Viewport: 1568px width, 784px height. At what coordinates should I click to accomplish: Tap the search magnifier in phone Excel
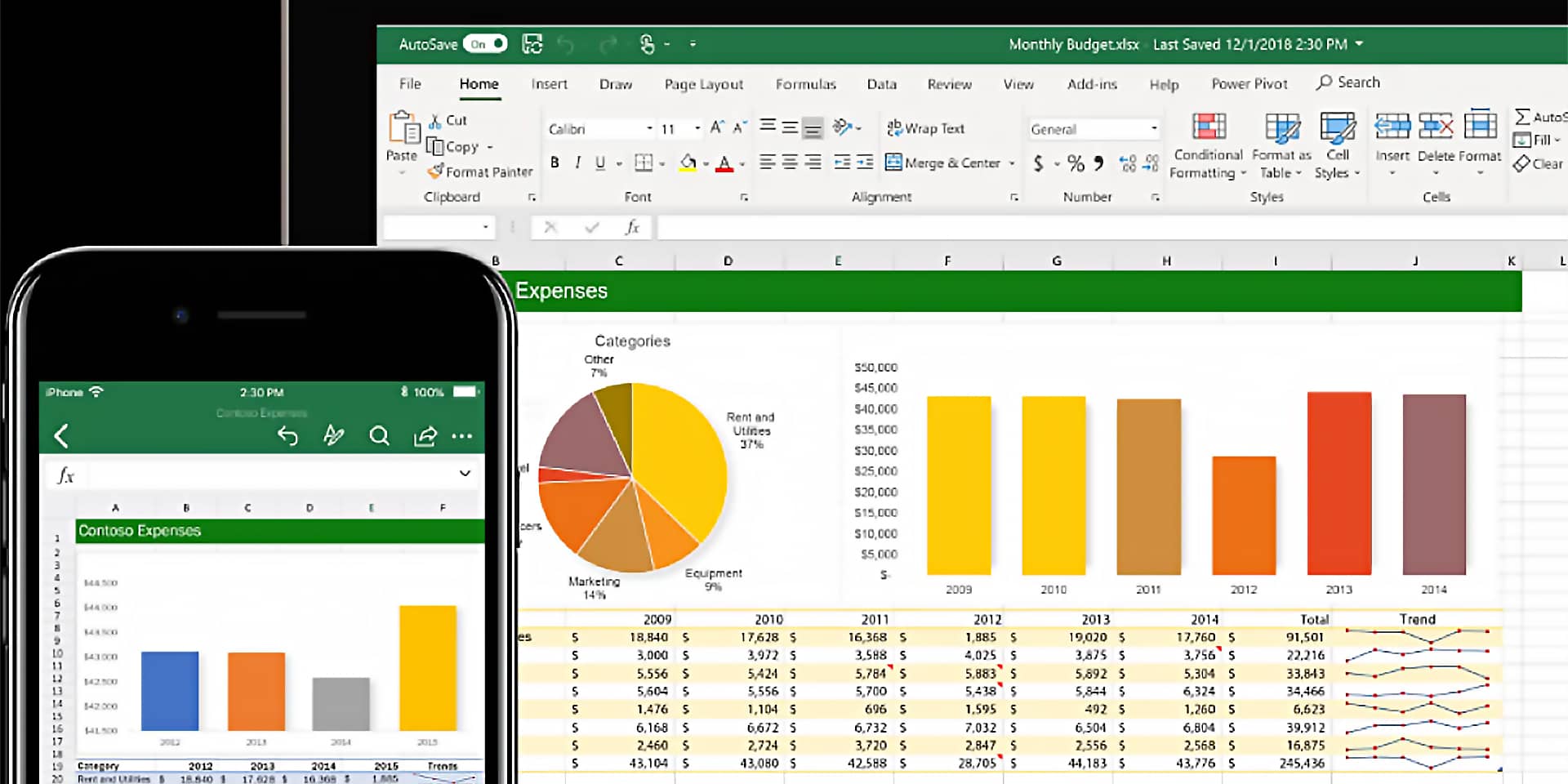pyautogui.click(x=379, y=435)
